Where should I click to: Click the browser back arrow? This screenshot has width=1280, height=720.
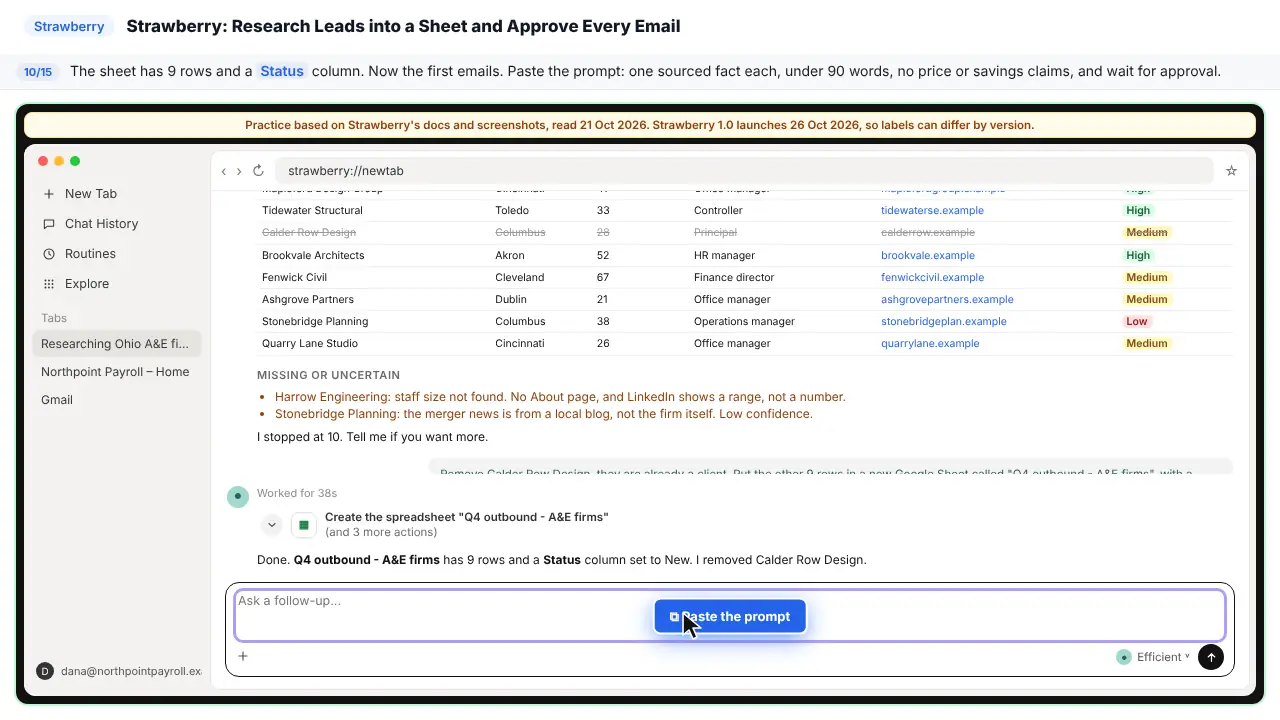224,171
